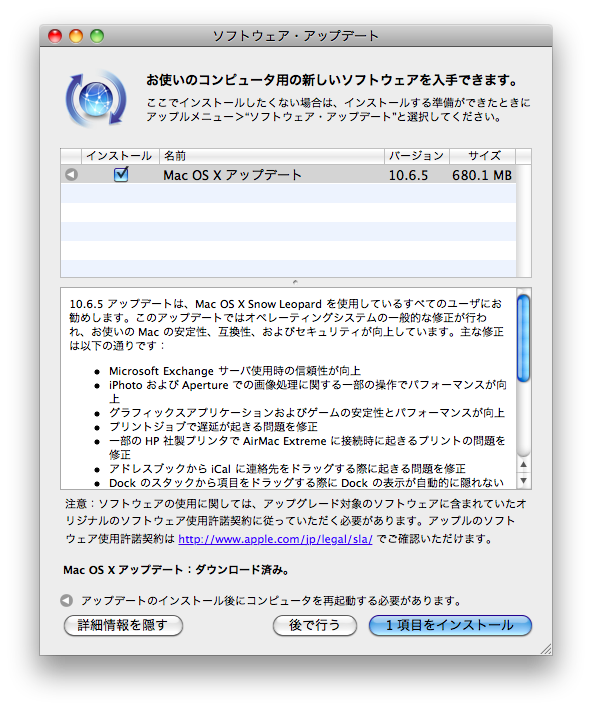Screen dimensions: 592x710
Task: Click the pane splitter handle below the list
Action: tap(295, 282)
